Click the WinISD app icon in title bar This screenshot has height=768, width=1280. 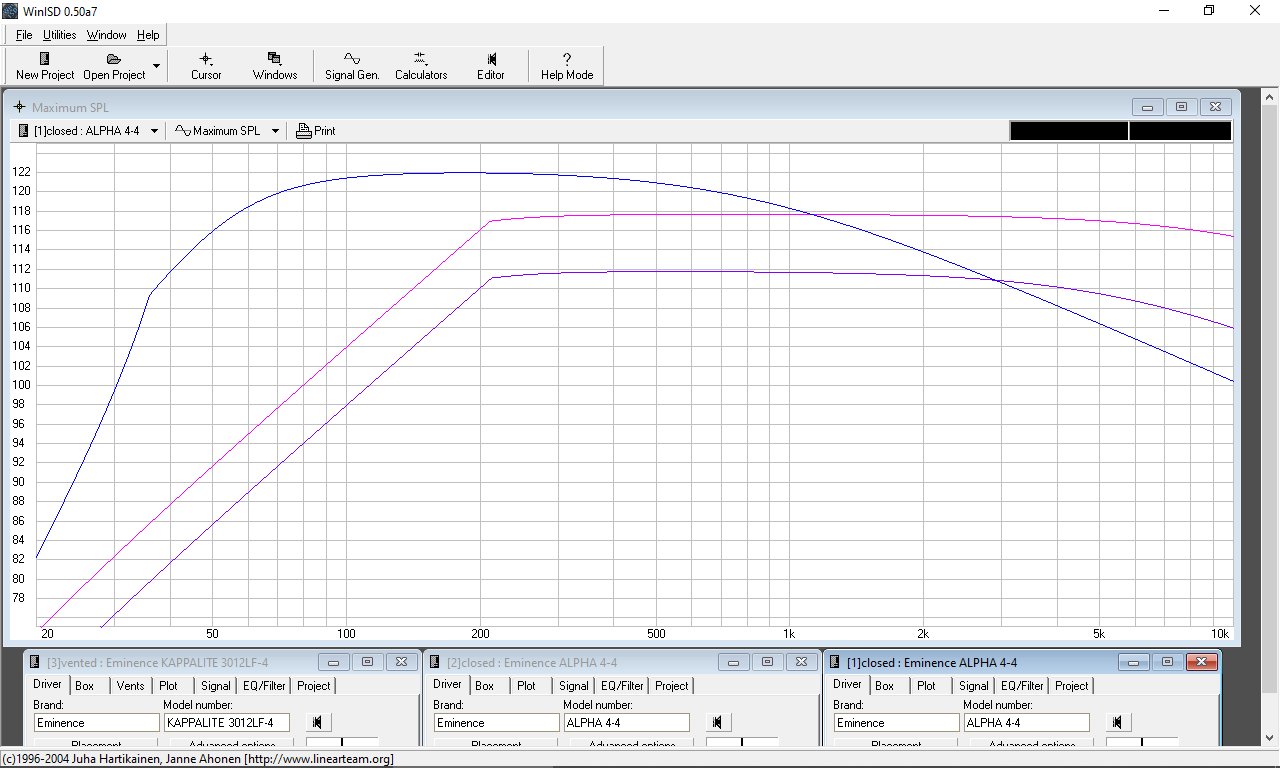coord(10,10)
